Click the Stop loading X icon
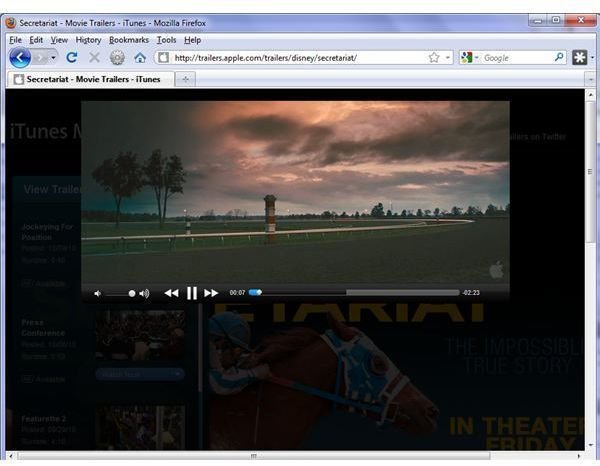Image resolution: width=600 pixels, height=466 pixels. coord(94,58)
